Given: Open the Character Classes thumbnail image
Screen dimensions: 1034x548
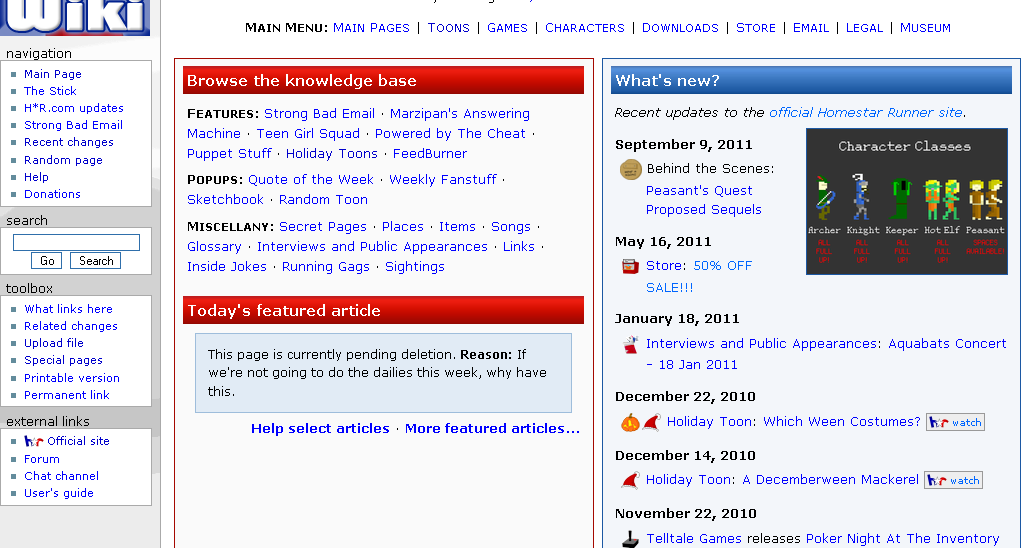Looking at the screenshot, I should pyautogui.click(x=907, y=201).
